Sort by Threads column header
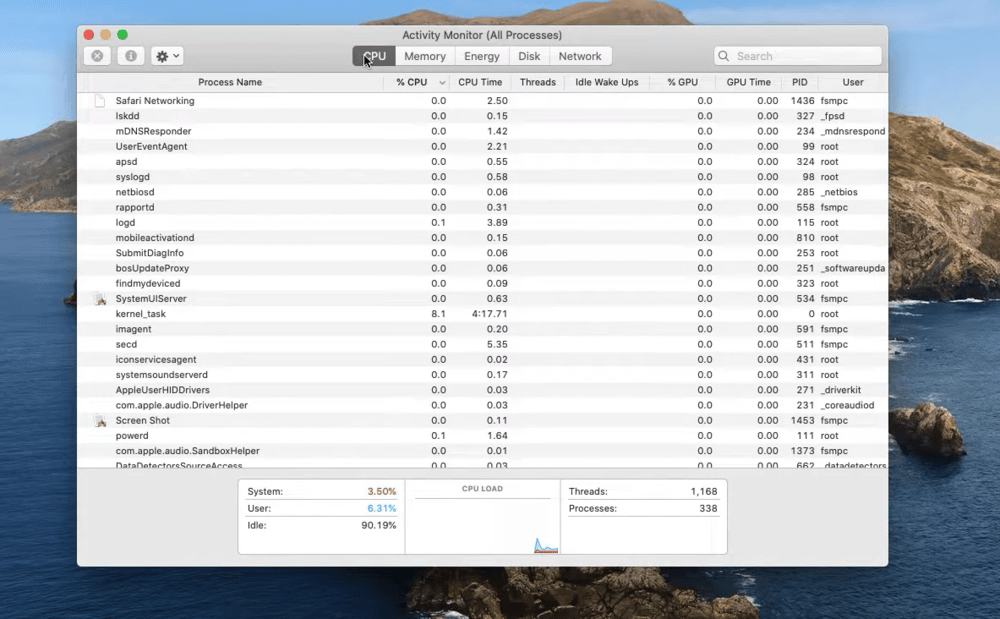1000x619 pixels. [x=538, y=82]
